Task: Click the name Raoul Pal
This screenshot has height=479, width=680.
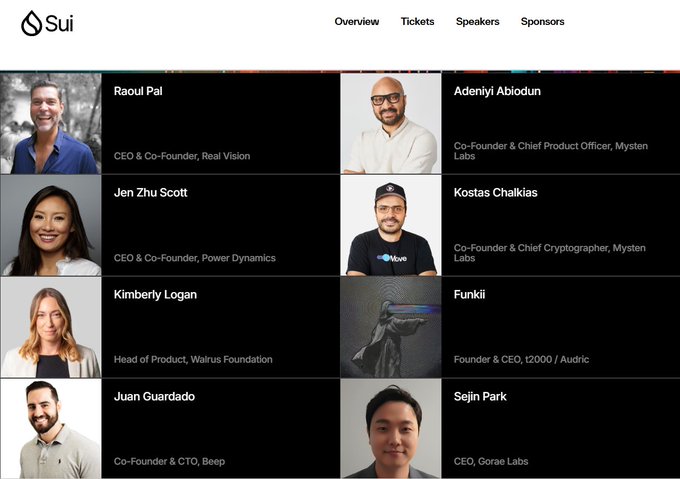Action: tap(138, 91)
